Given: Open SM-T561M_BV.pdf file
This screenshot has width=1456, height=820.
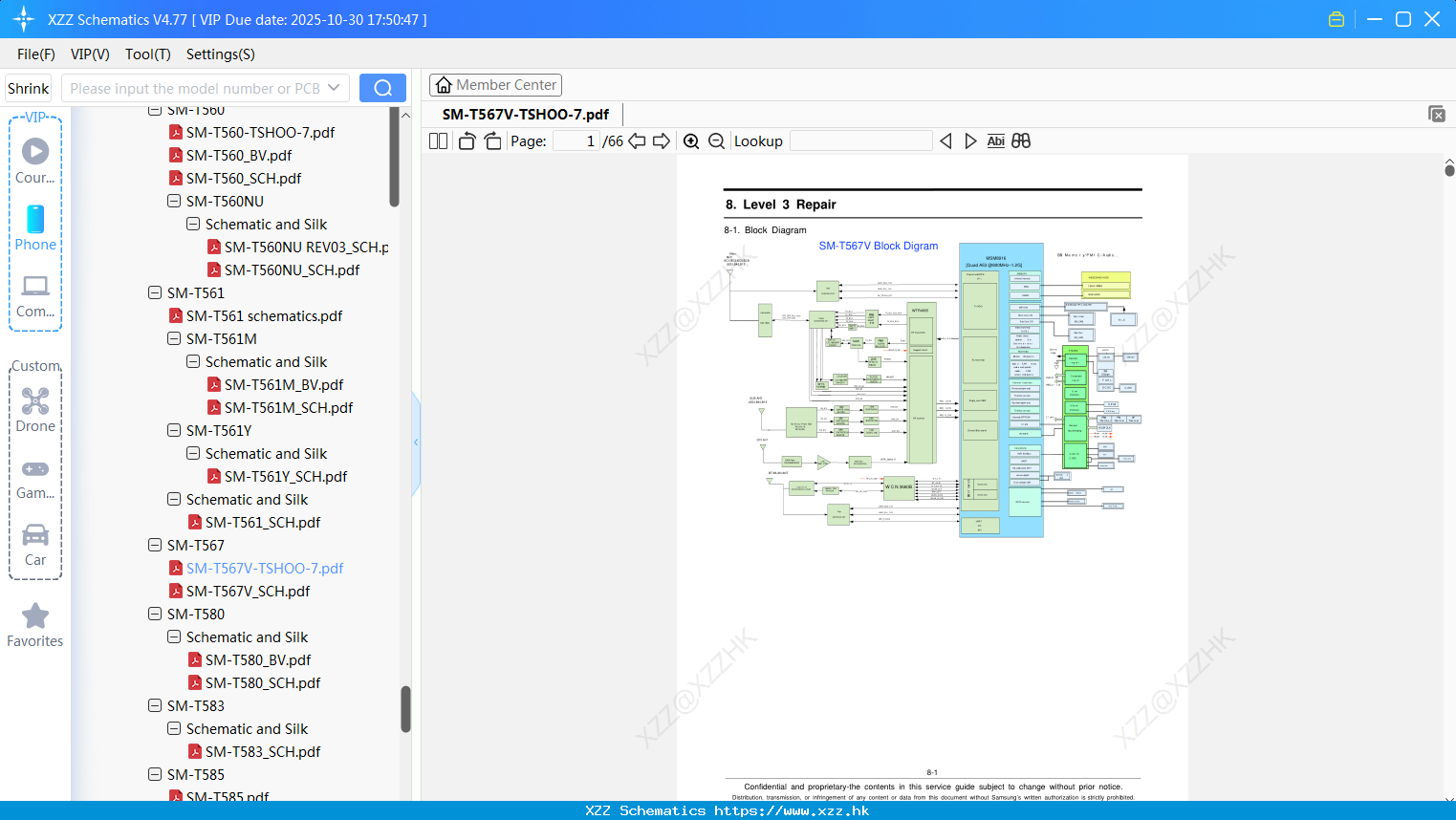Looking at the screenshot, I should coord(284,384).
